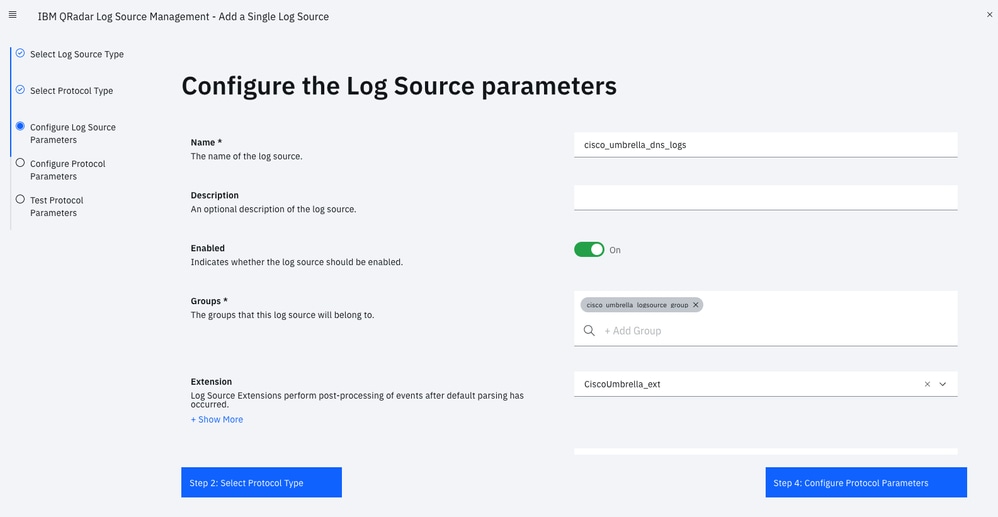Select the Test Protocol Parameters step radio
The image size is (998, 517).
point(20,199)
